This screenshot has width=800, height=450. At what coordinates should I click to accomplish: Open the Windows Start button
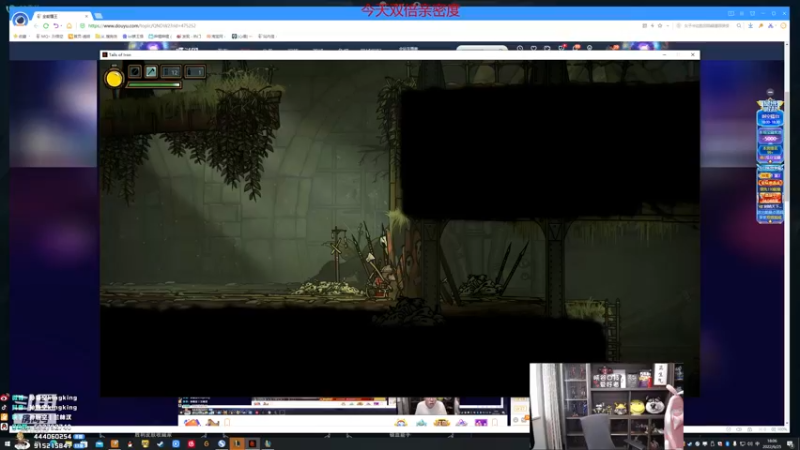[x=6, y=444]
